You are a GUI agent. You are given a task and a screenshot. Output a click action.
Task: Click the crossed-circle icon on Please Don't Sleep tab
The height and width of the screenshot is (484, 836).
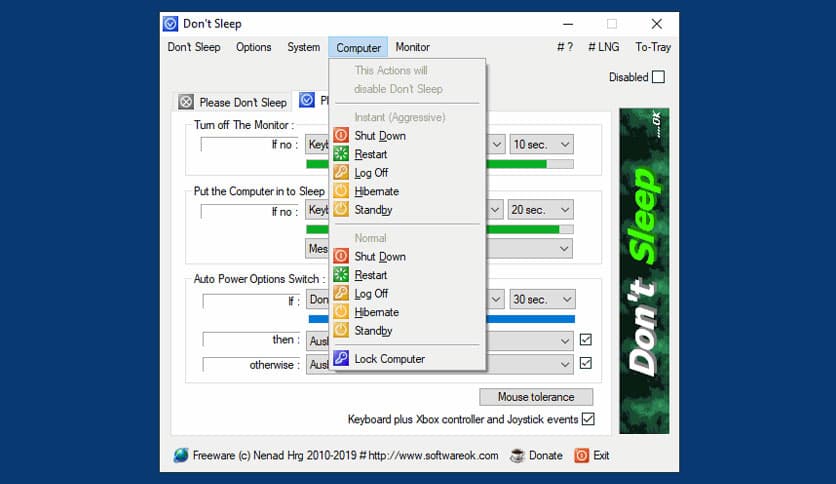coord(186,102)
